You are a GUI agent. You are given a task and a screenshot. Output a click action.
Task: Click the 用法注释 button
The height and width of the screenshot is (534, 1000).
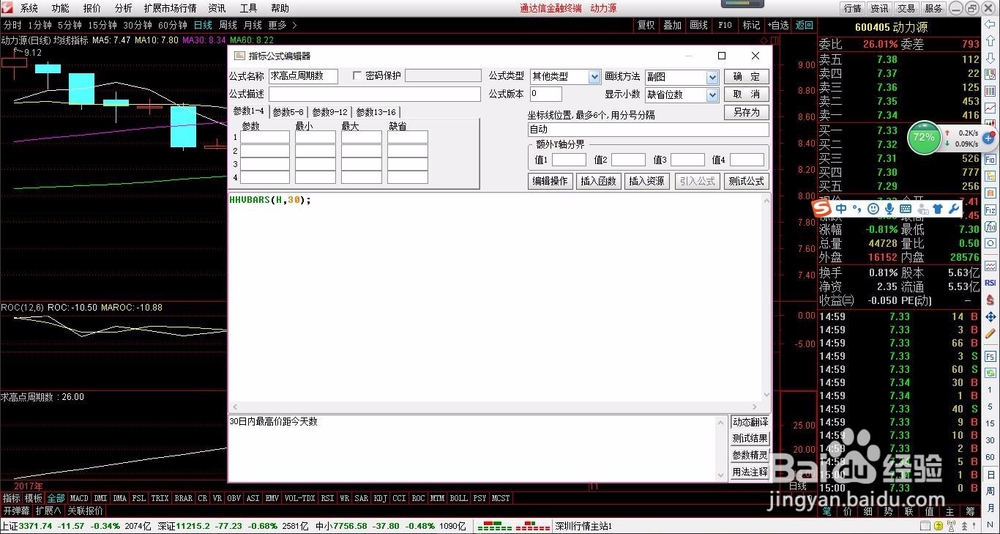[750, 472]
